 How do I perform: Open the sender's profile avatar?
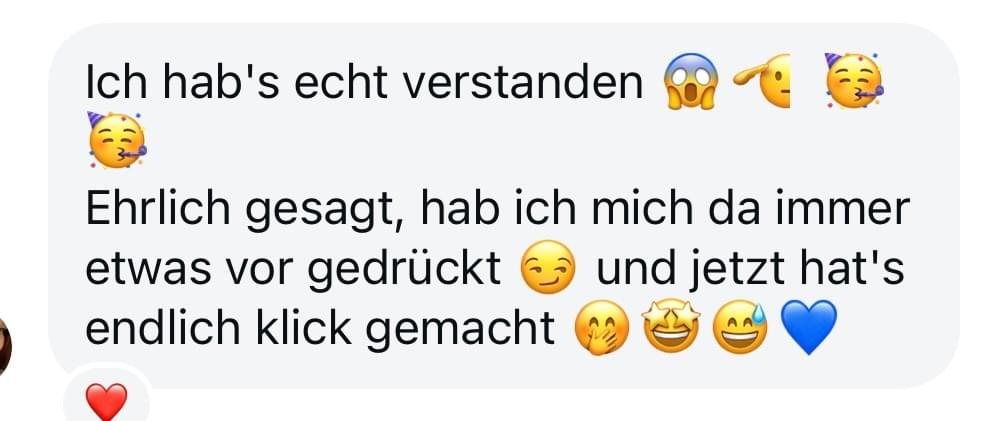(x=4, y=346)
